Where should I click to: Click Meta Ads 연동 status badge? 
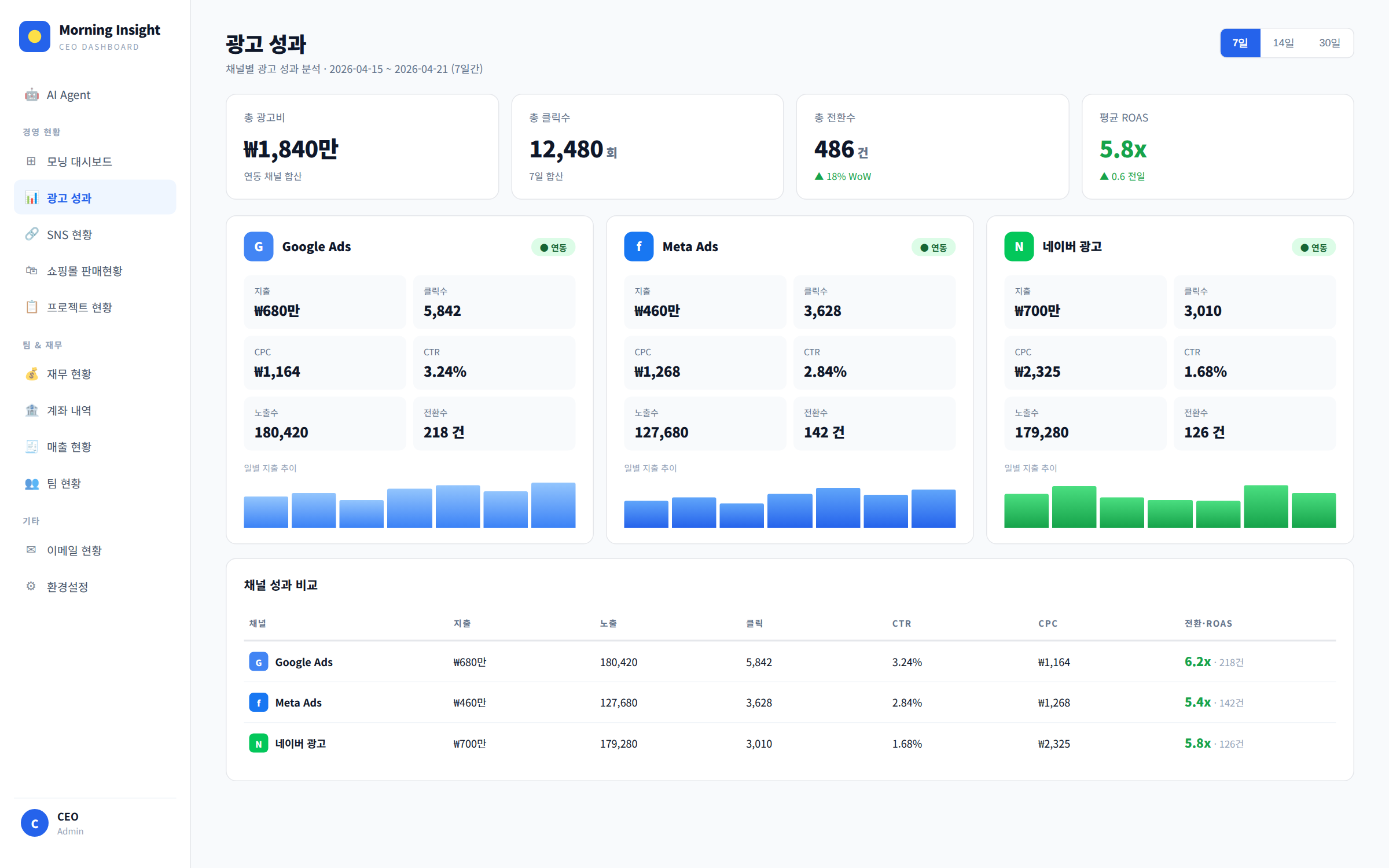(933, 248)
